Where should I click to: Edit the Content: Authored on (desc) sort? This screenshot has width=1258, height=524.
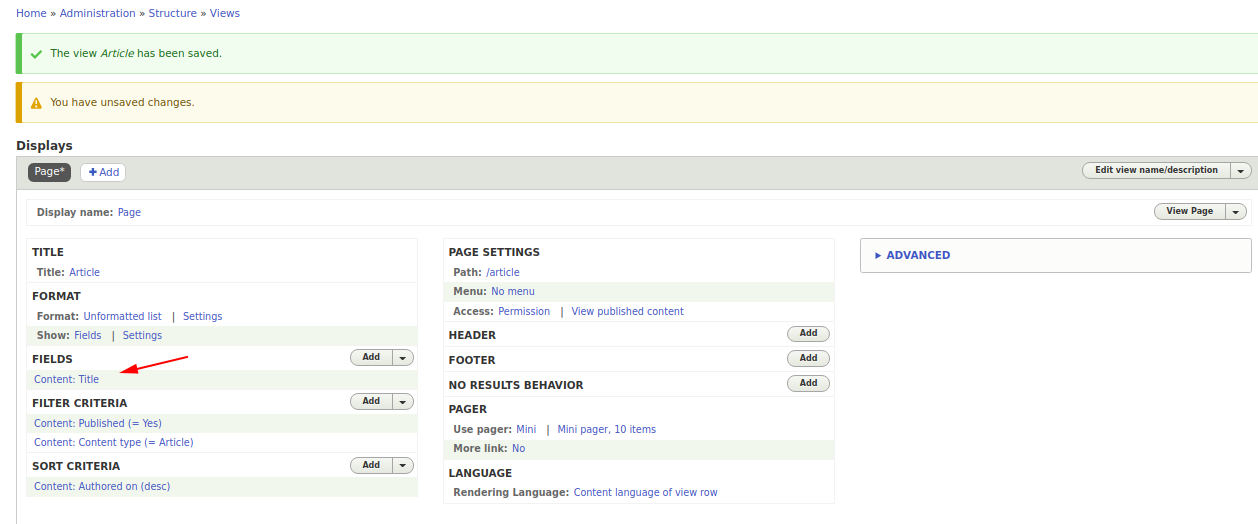[x=102, y=487]
